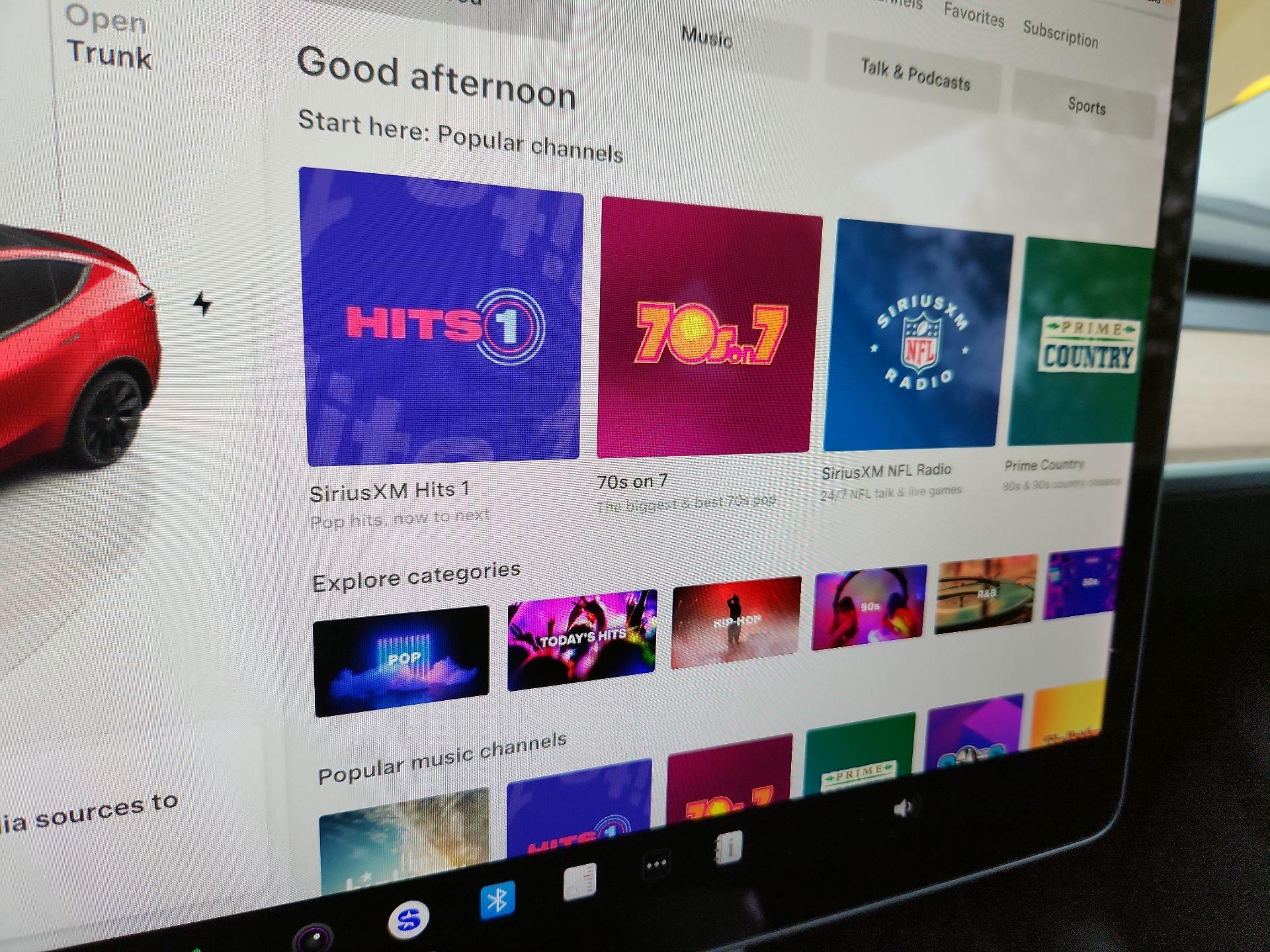Screen dimensions: 1270x952
Task: Select the Sports filter tab
Action: pyautogui.click(x=1086, y=106)
